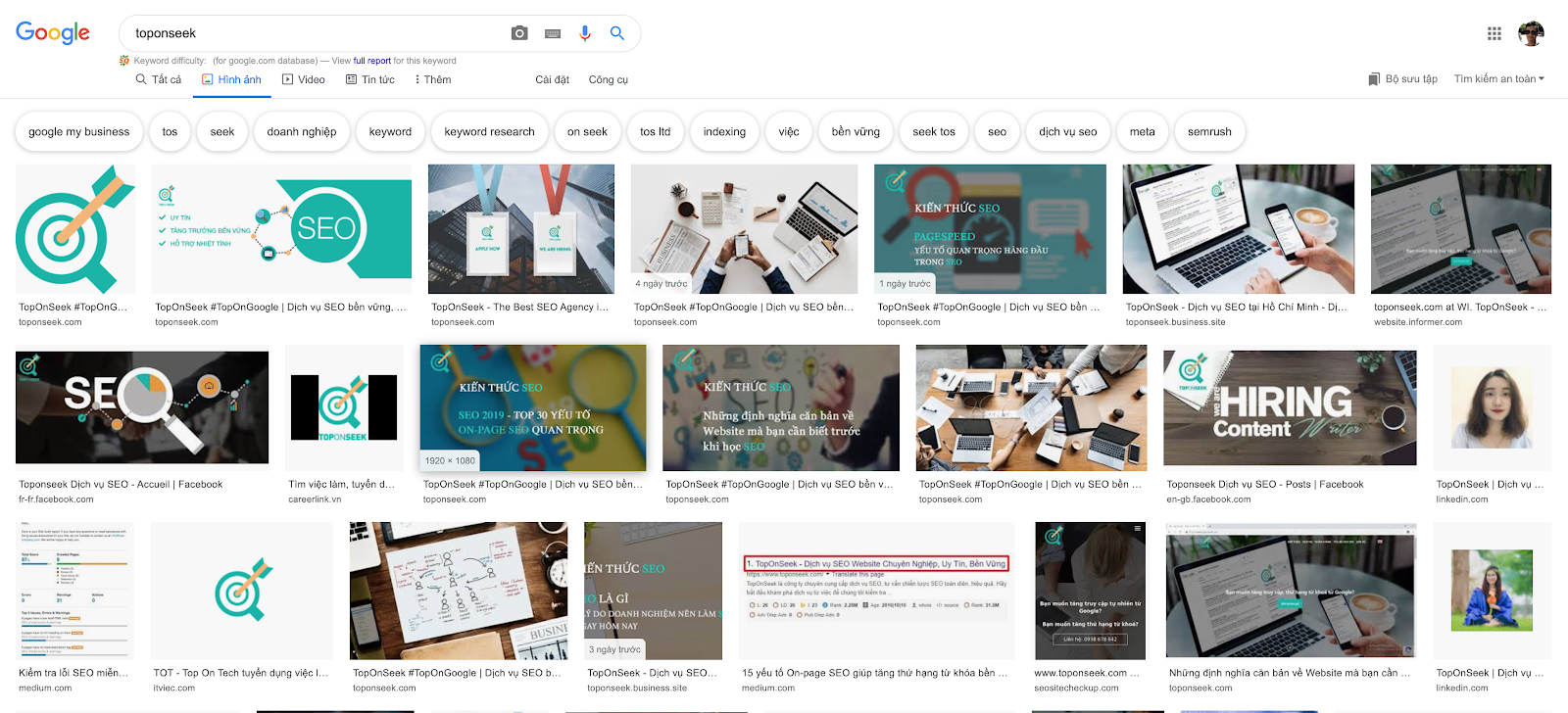
Task: Open Kiểm tra lỗi SEO miễn medium result
Action: (73, 673)
